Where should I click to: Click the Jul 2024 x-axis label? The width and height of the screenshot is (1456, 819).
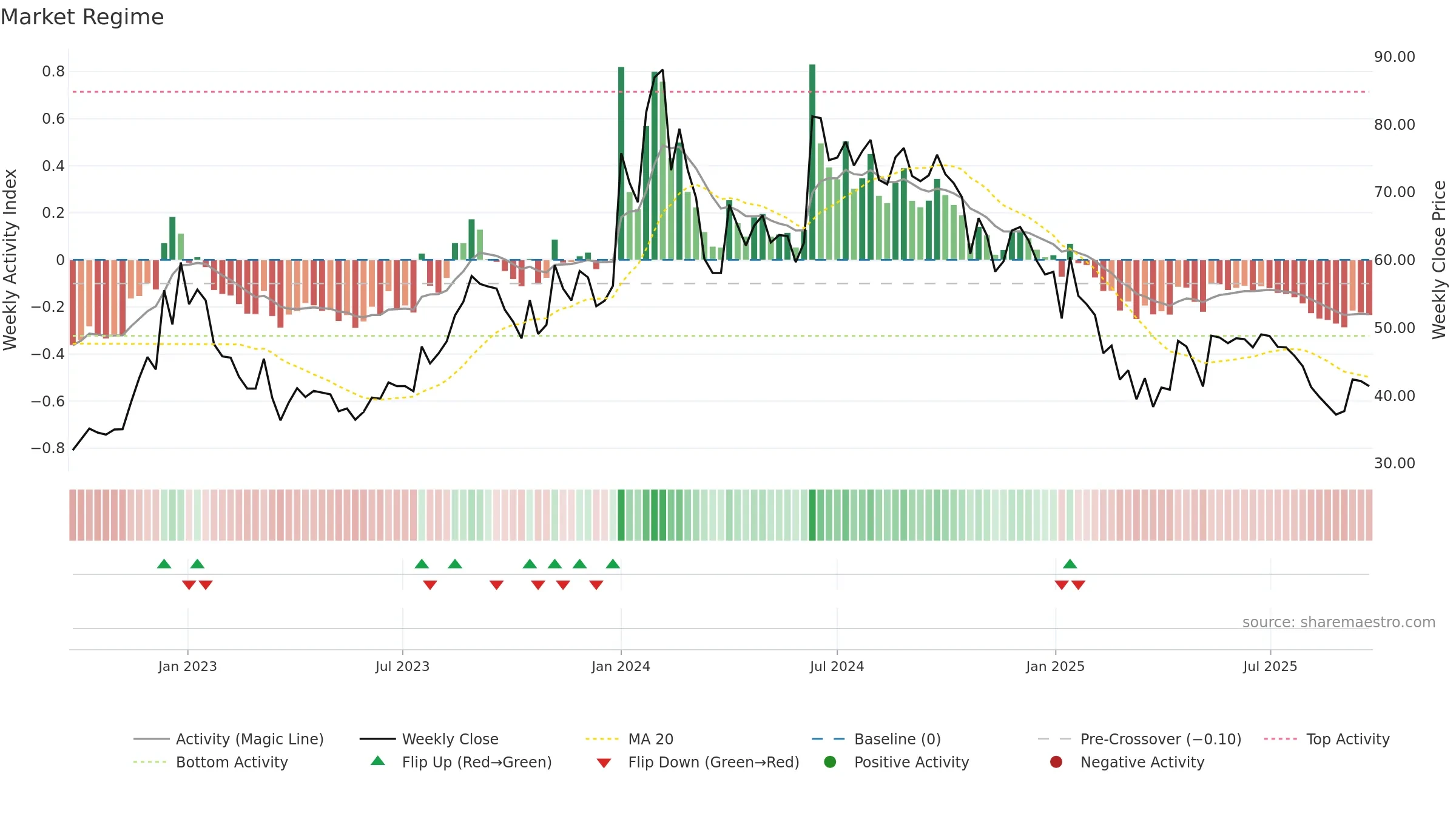(x=837, y=666)
